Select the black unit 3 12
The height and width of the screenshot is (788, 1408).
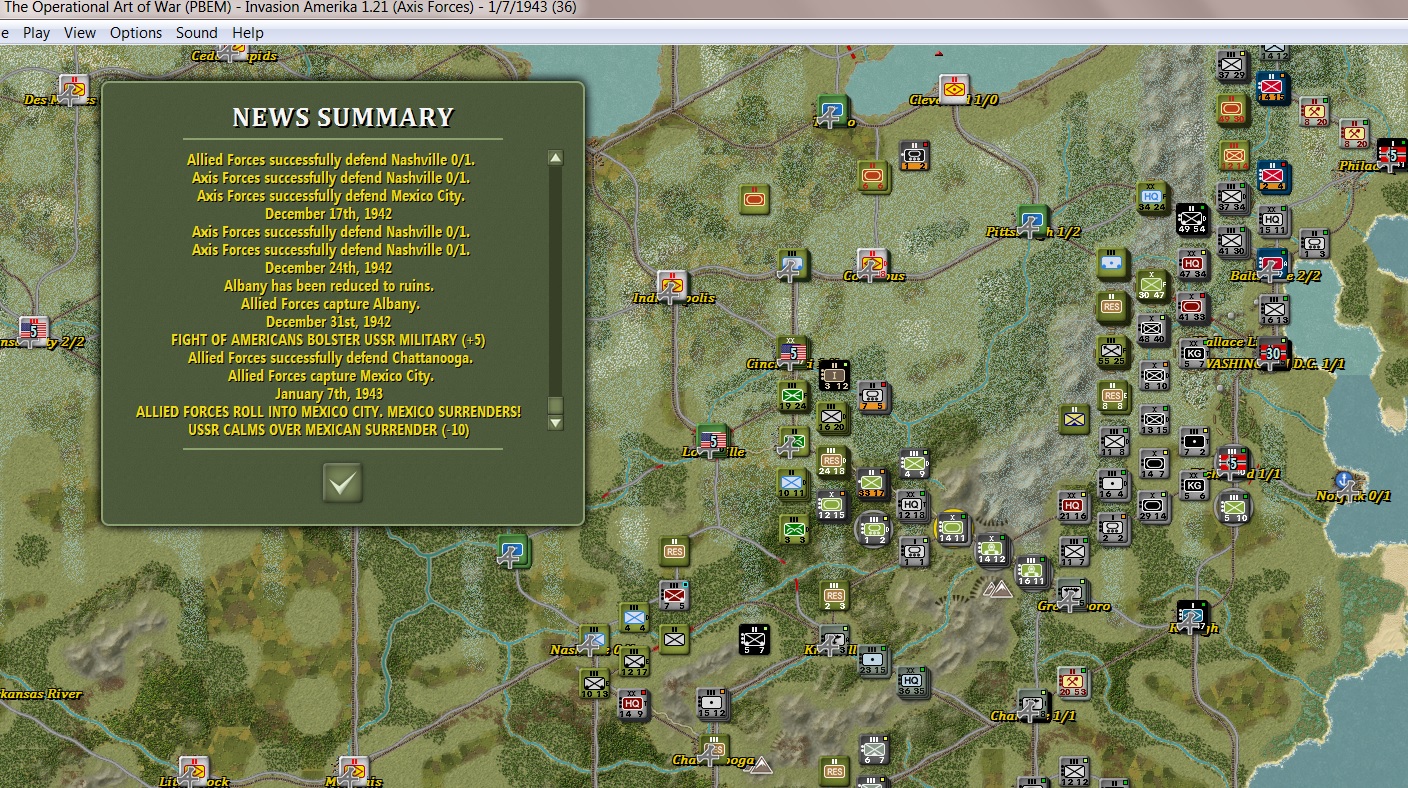tap(834, 375)
